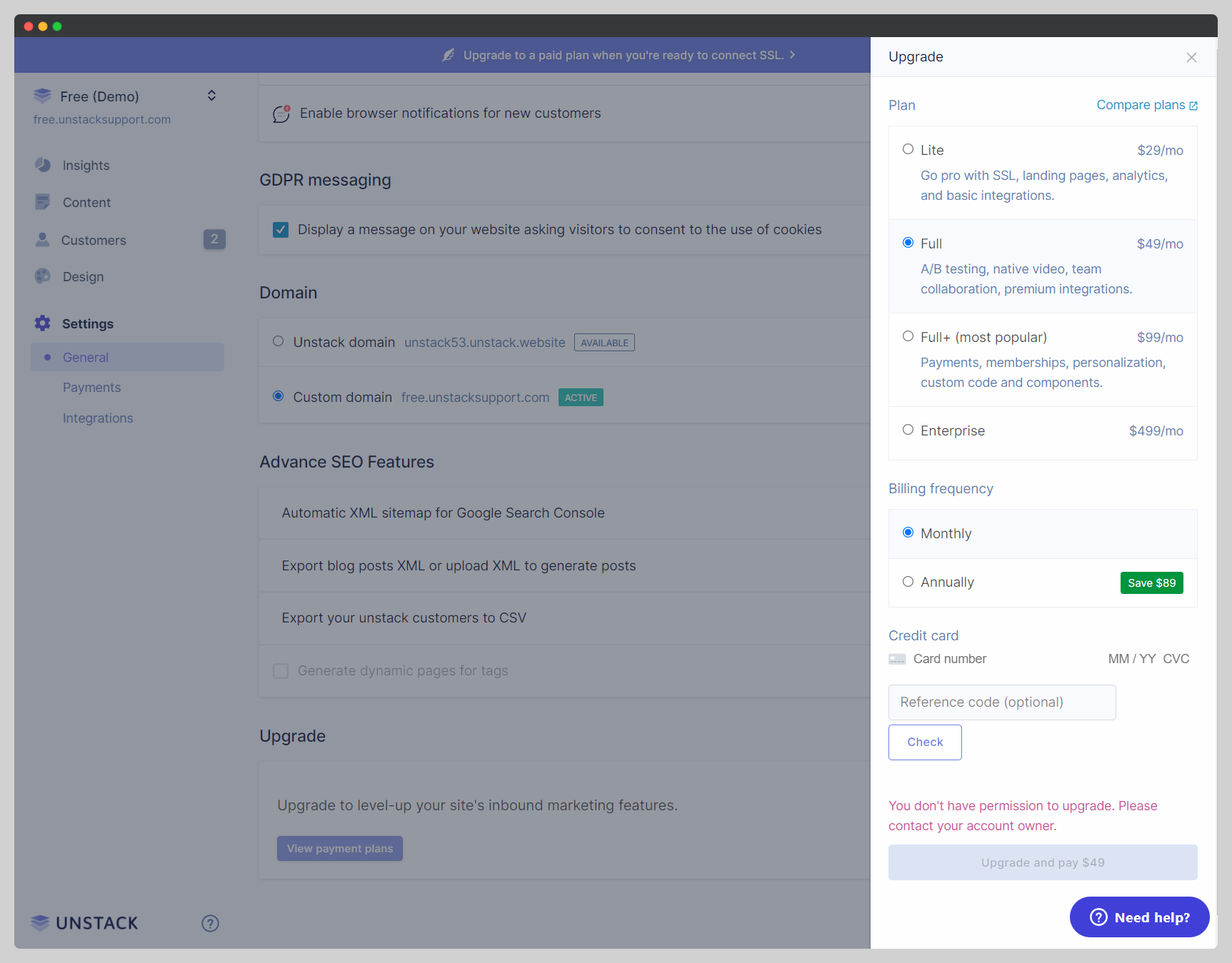The image size is (1232, 963).
Task: Click the Unstack logo at bottom left
Action: (84, 922)
